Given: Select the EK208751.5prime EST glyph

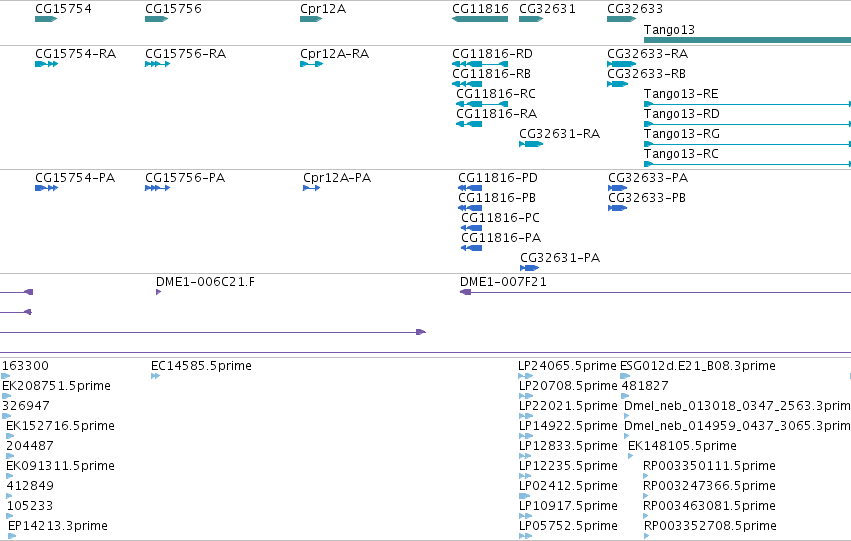Looking at the screenshot, I should (6, 396).
